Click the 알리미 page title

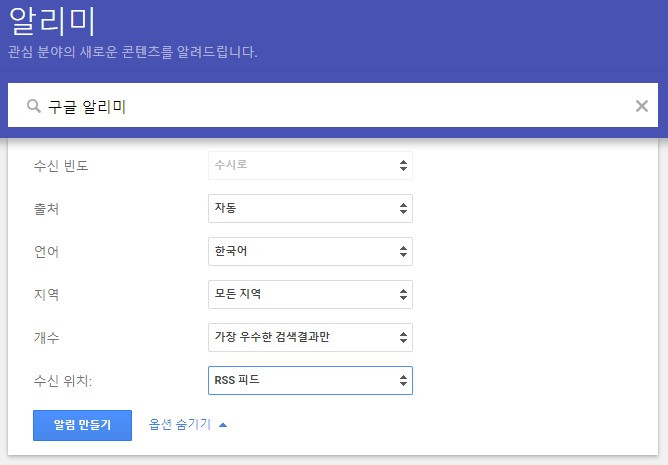coord(52,21)
